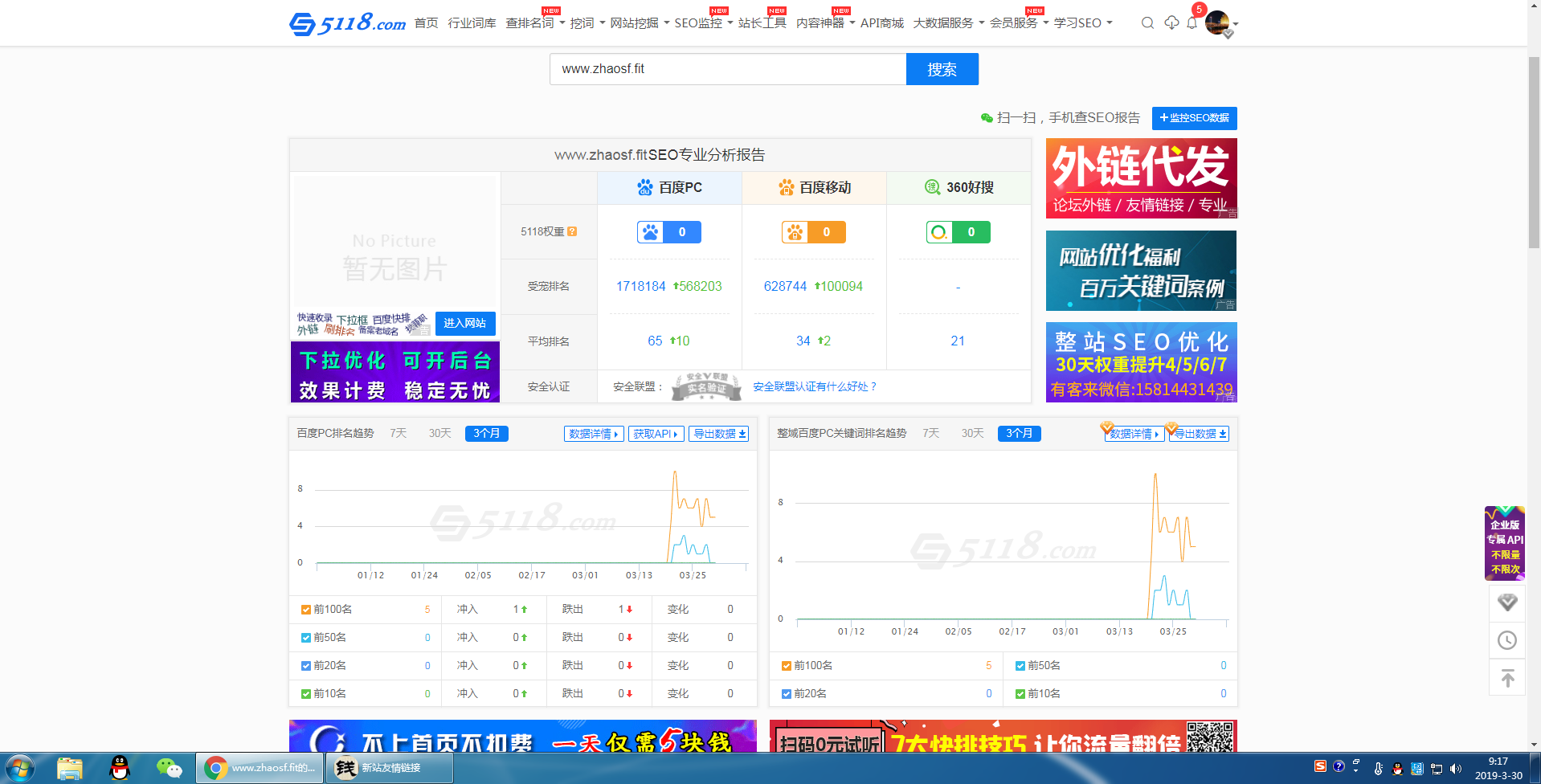Image resolution: width=1541 pixels, height=784 pixels.
Task: Switch 百度PC排名趋势 to the 30天 tab
Action: click(439, 434)
